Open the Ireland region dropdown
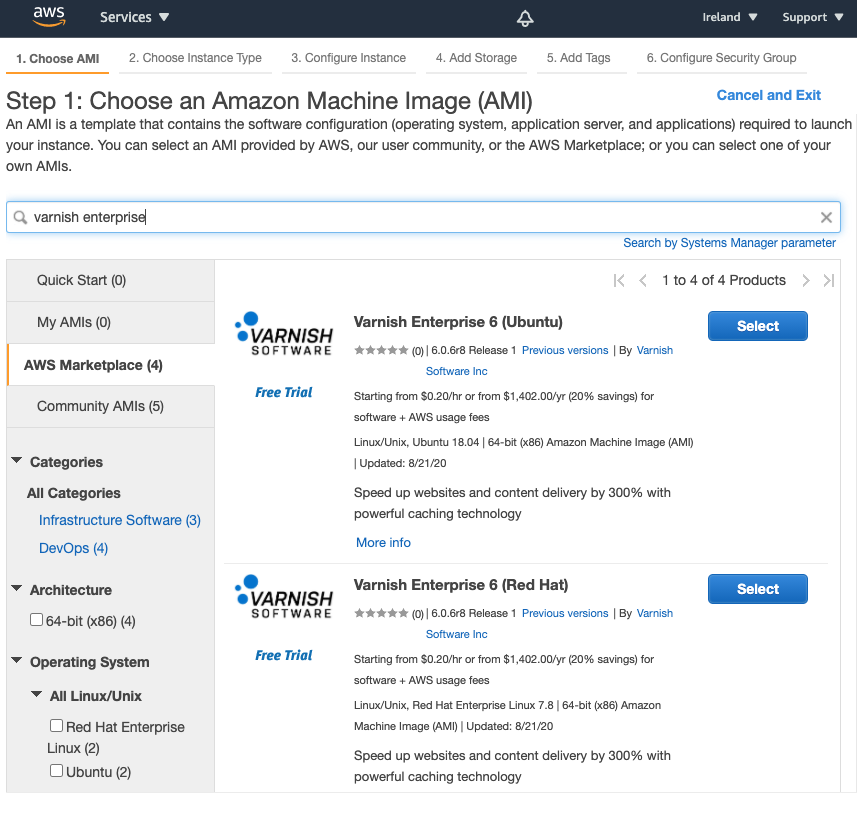The width and height of the screenshot is (857, 814). point(730,17)
